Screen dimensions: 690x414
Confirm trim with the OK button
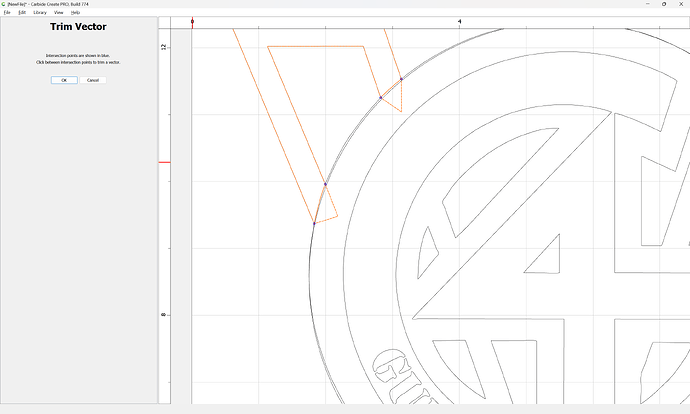click(x=64, y=80)
